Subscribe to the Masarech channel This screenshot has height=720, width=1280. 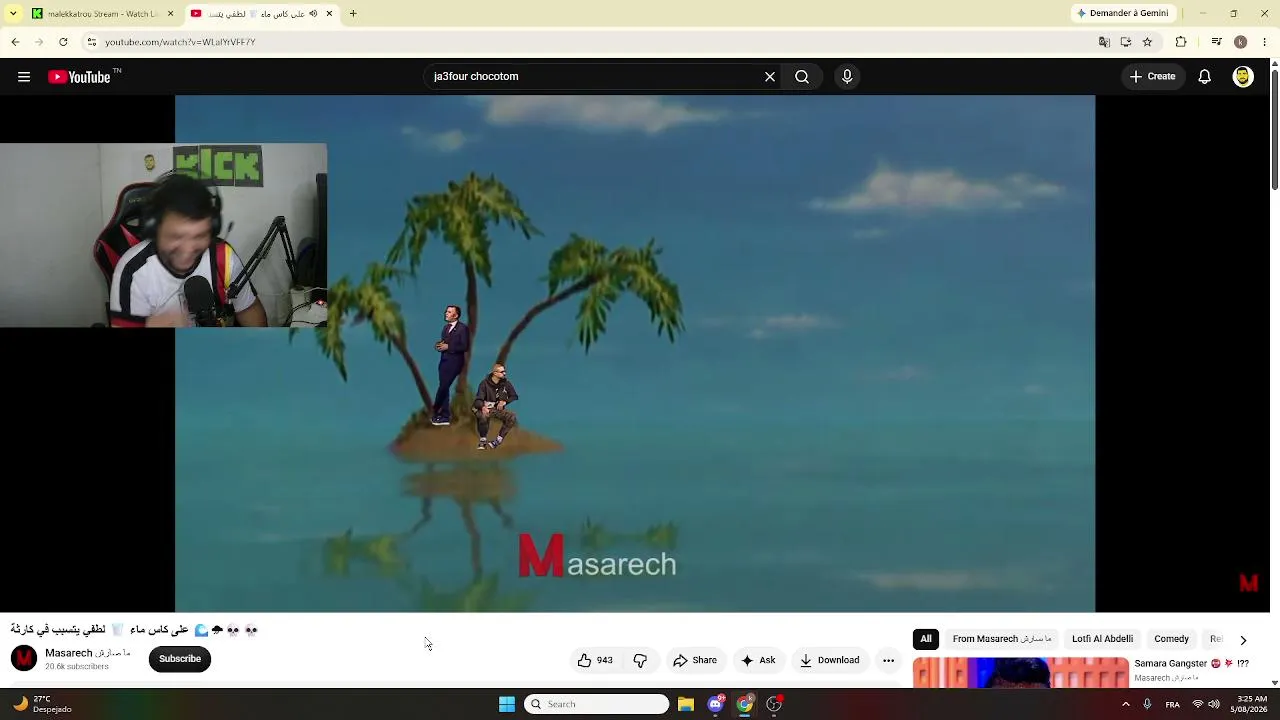180,659
